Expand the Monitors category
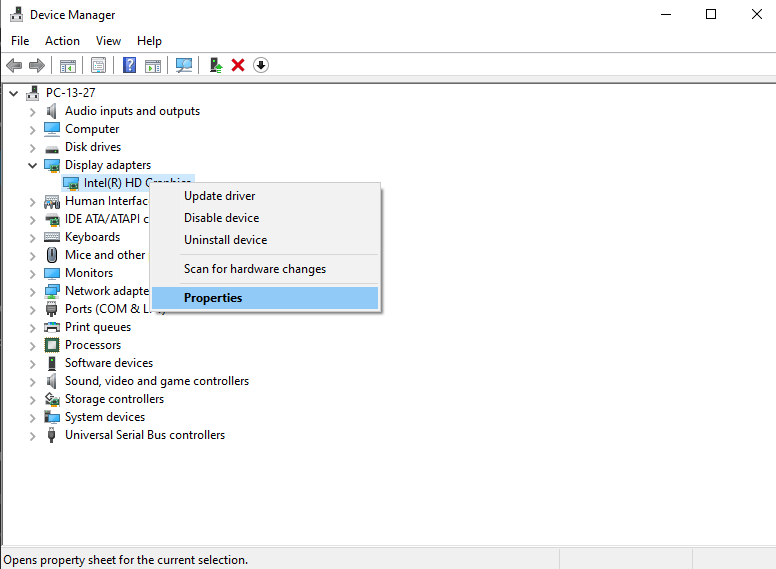This screenshot has height=569, width=776. click(32, 274)
